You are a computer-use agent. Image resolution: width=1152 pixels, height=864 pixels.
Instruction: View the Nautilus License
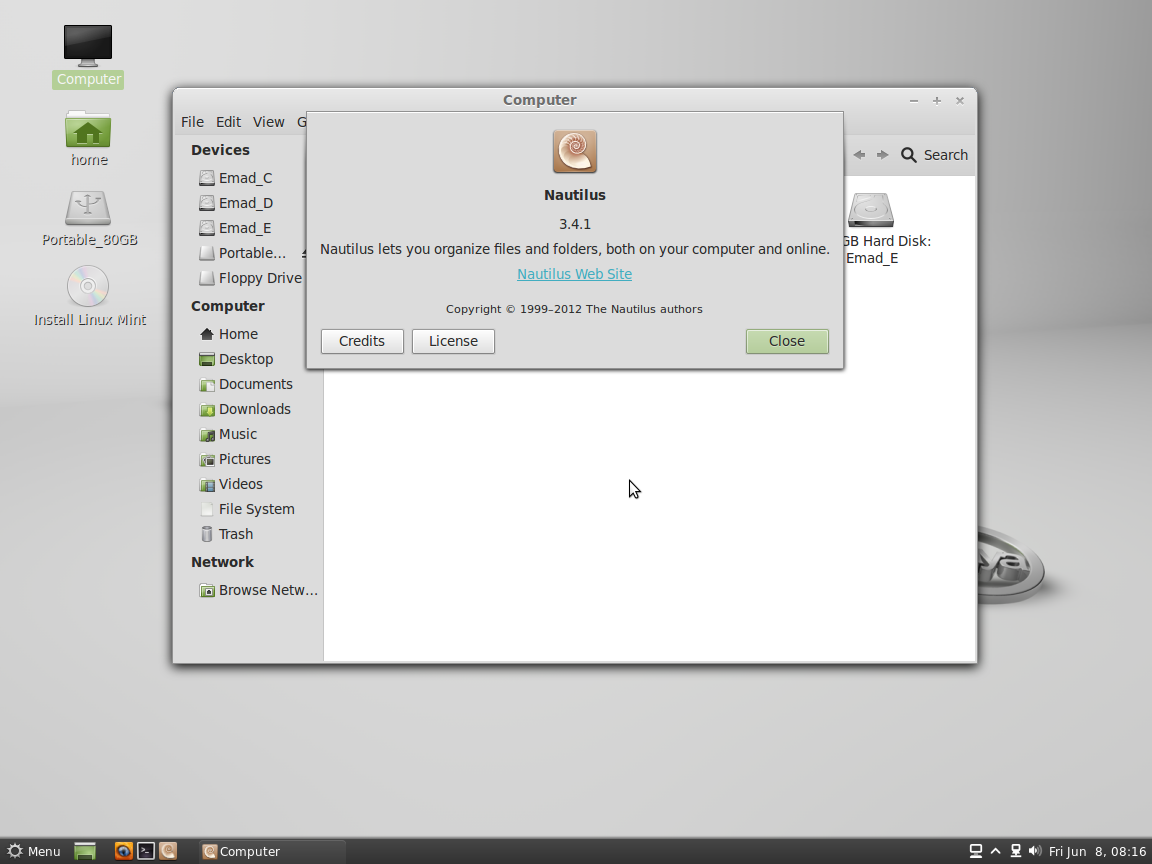453,341
